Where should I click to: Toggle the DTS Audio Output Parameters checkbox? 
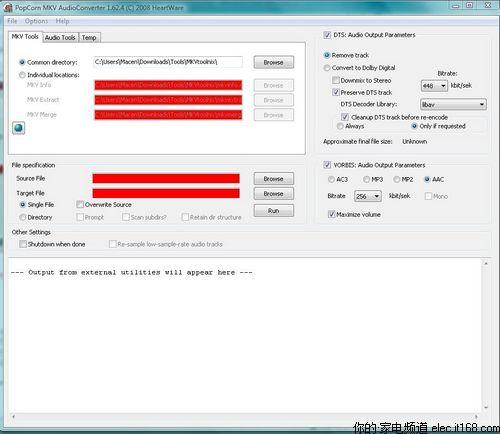click(327, 35)
